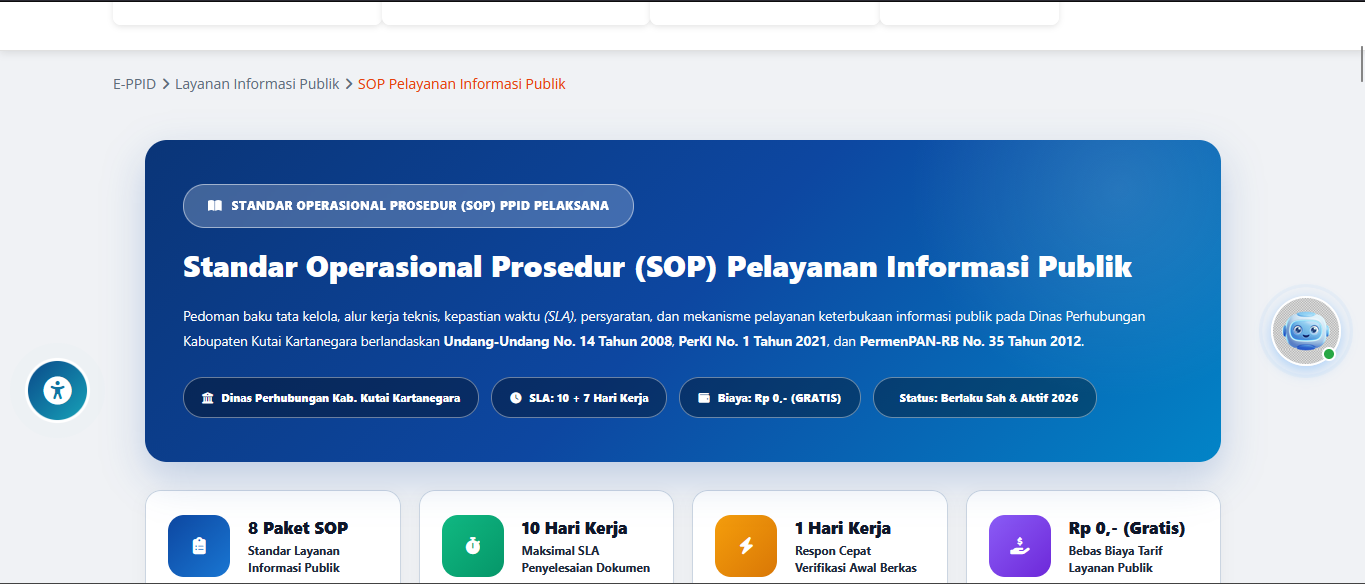Click the building icon beside Dinas Perhubungan
Viewport: 1365px width, 584px height.
208,398
